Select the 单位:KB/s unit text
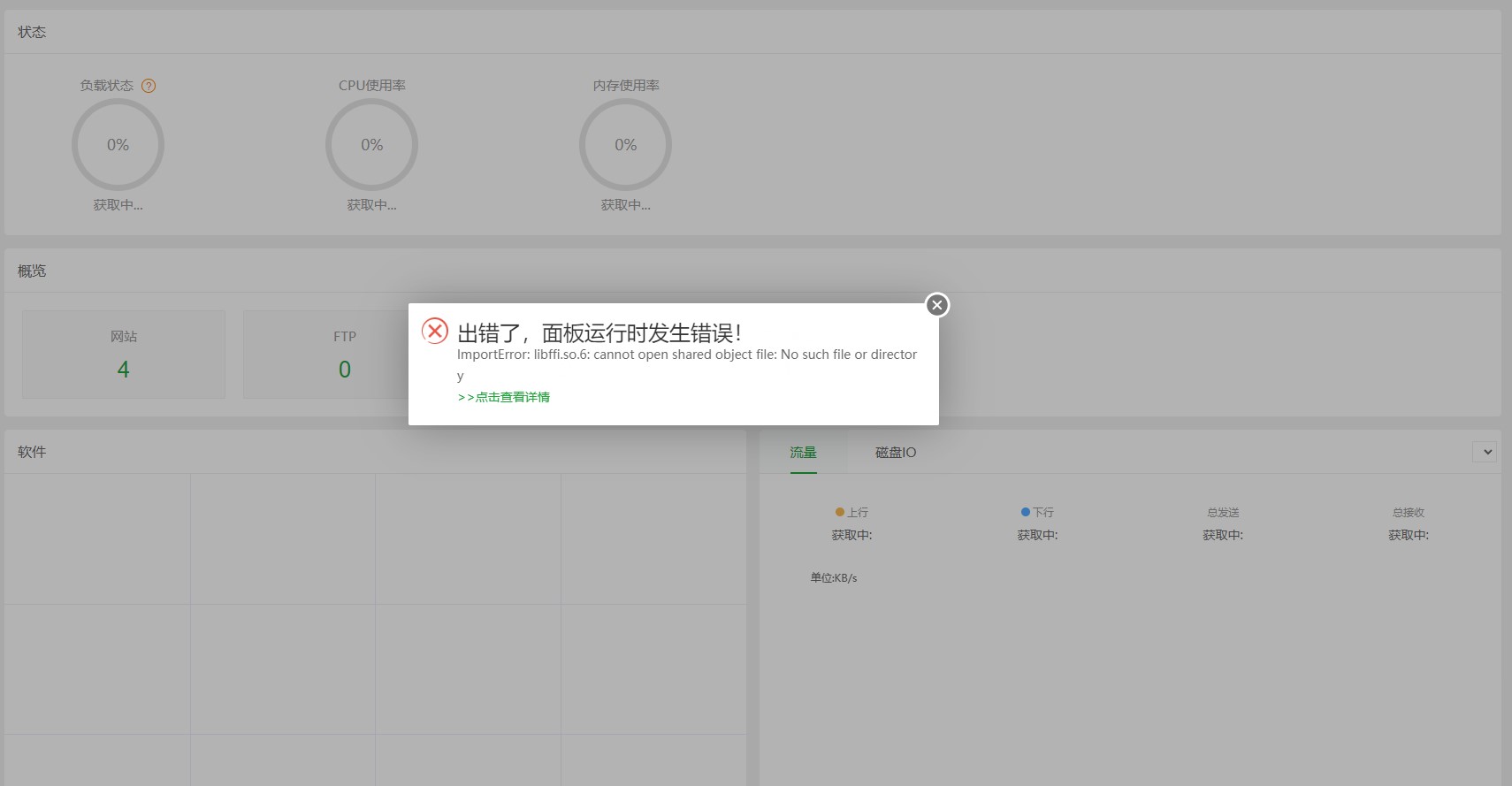This screenshot has width=1512, height=786. pyautogui.click(x=834, y=578)
